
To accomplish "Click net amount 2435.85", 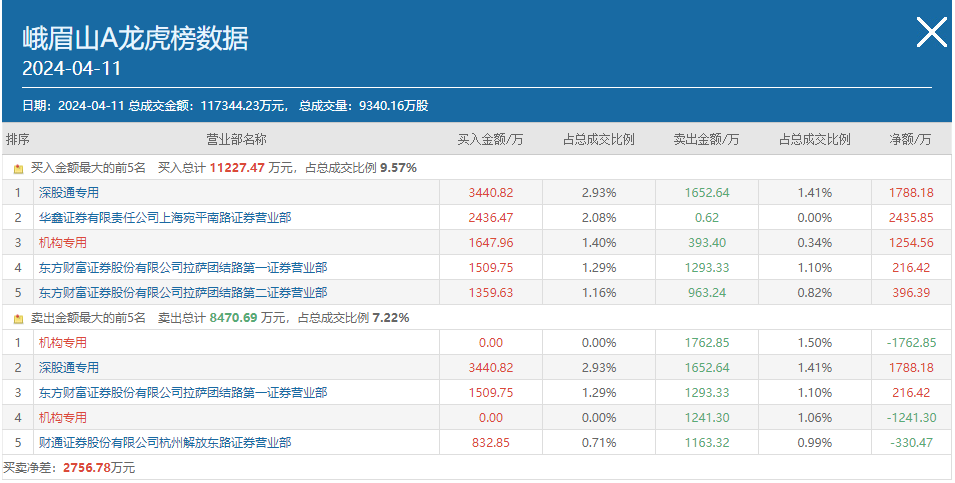I will 911,218.
